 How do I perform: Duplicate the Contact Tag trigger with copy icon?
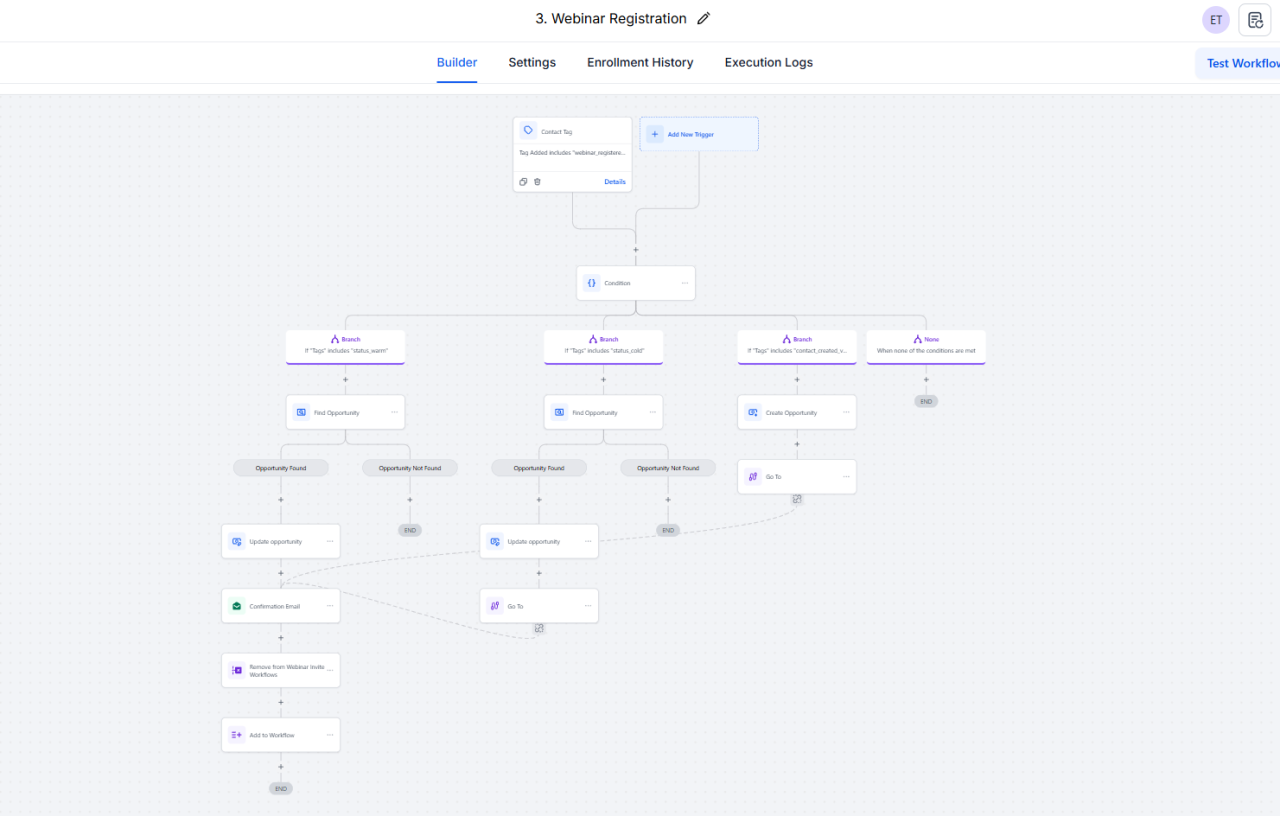523,182
